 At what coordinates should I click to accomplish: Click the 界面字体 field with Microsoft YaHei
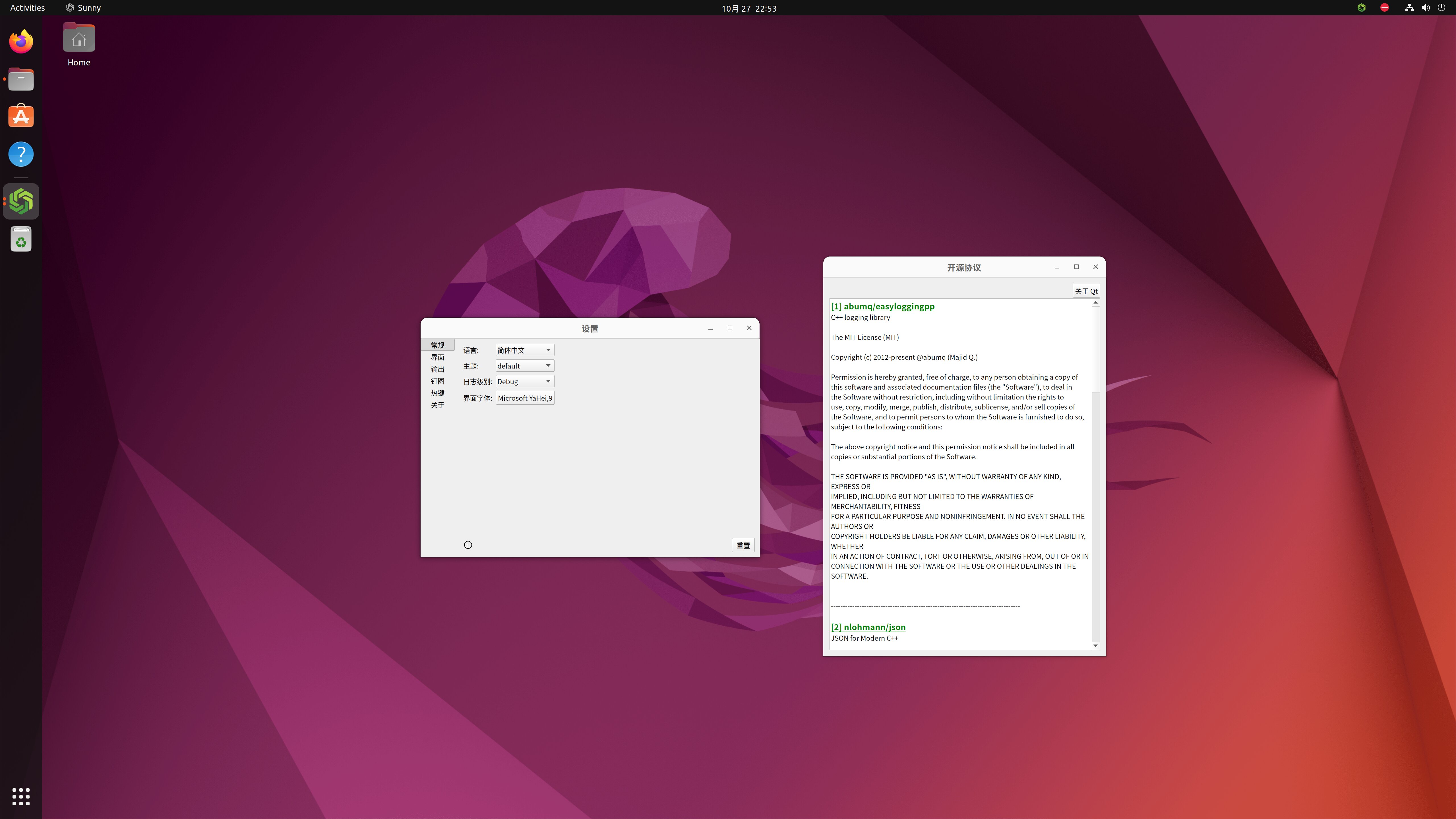524,398
